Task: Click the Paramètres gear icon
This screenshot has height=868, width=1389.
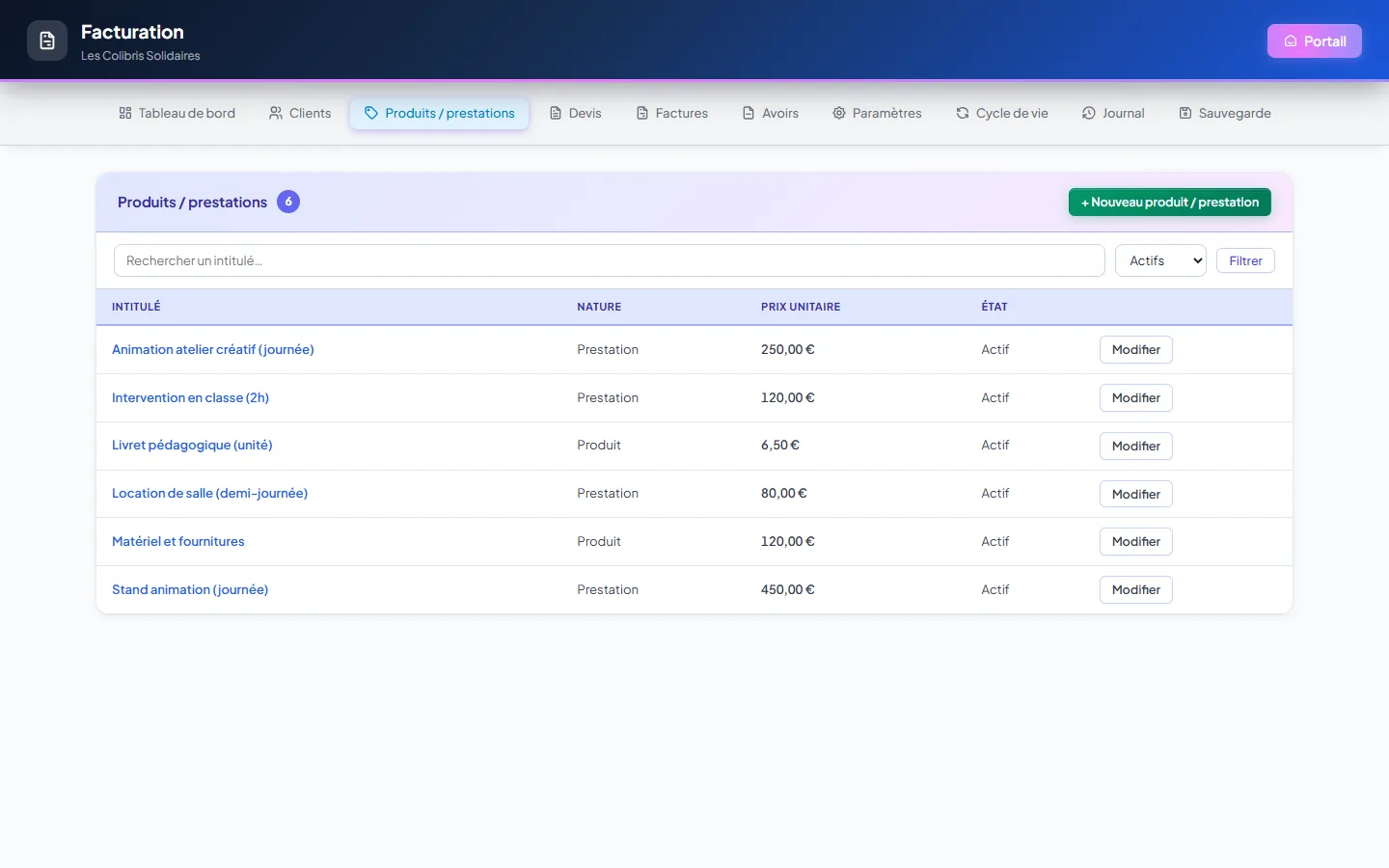Action: tap(839, 113)
